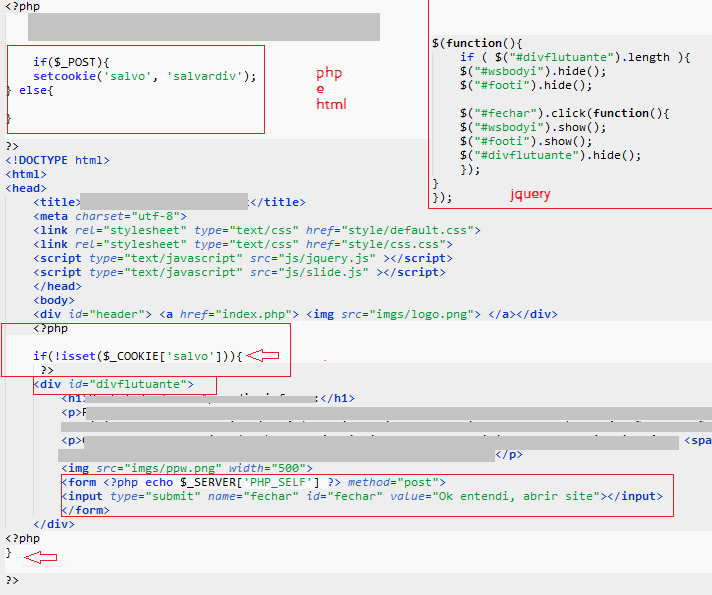The width and height of the screenshot is (712, 595).
Task: Click the gray redacted bar under opening php tag
Action: [x=203, y=27]
